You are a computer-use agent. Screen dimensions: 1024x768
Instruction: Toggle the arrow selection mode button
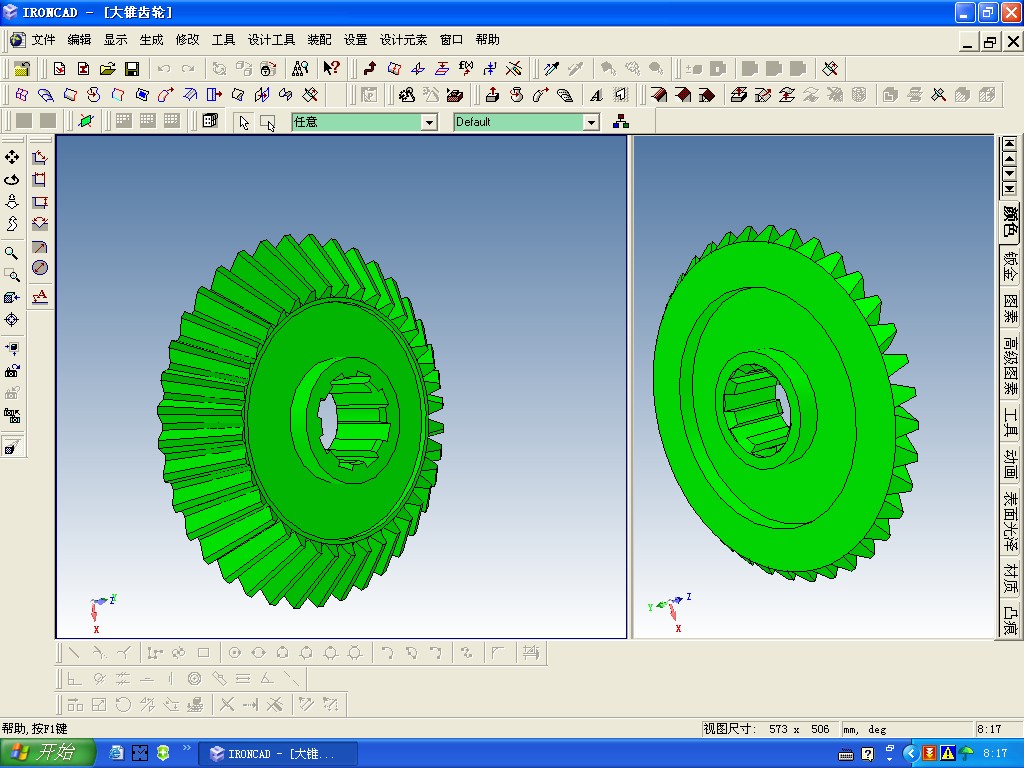[244, 121]
